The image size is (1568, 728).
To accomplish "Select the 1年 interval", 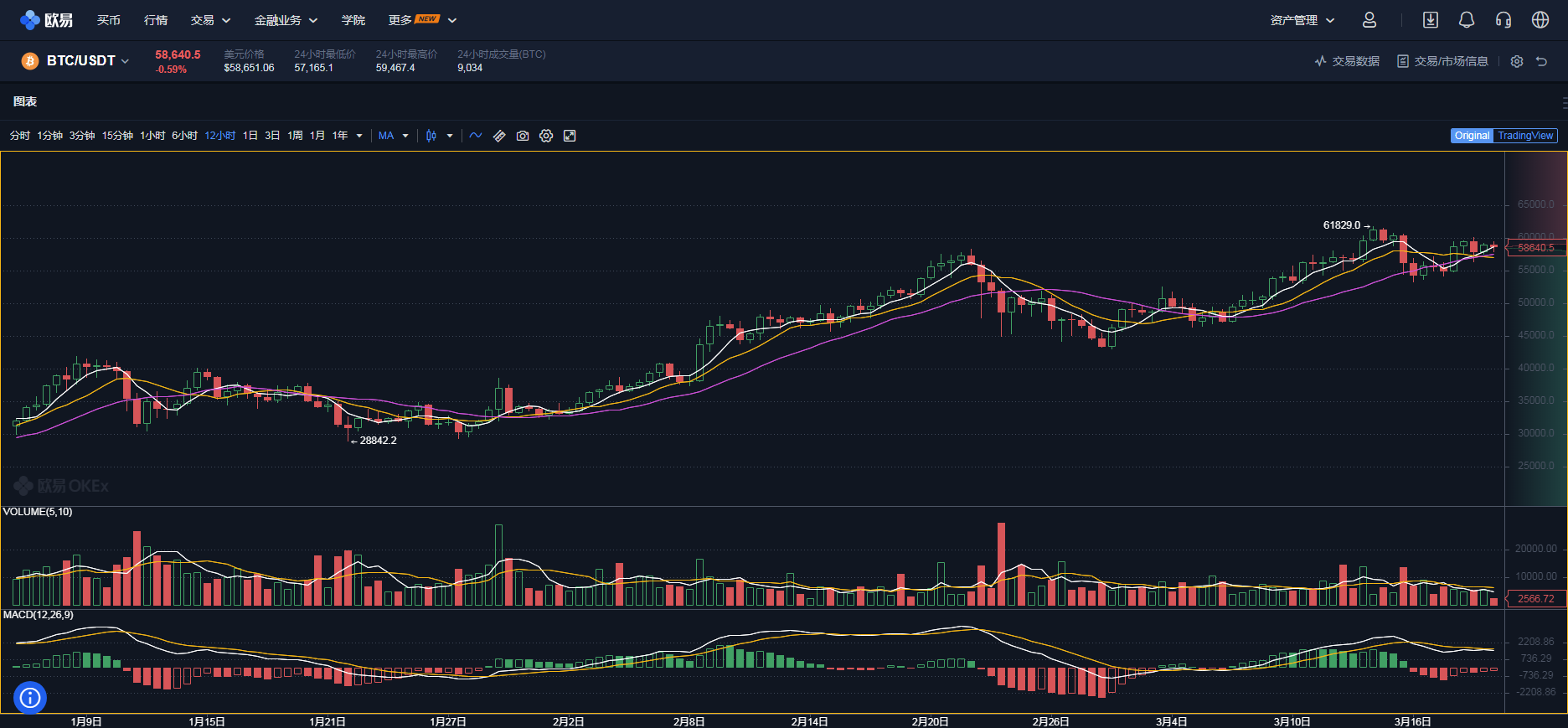I will [340, 136].
